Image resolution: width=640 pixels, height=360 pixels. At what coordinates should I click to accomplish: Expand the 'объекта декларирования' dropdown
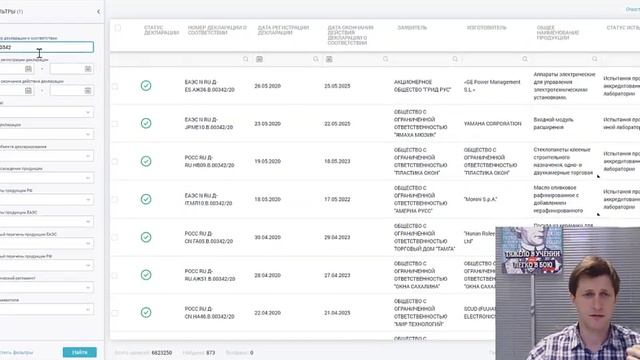(x=47, y=156)
